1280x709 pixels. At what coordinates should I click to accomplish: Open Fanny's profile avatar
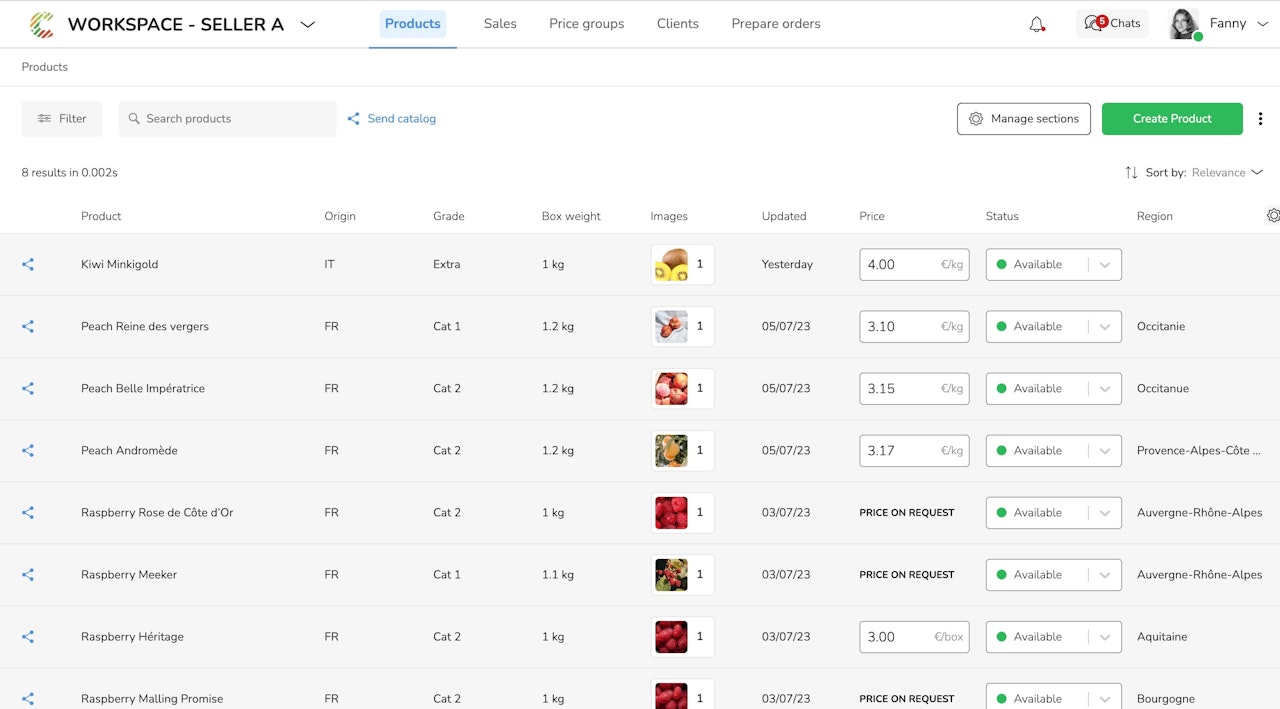[1184, 24]
